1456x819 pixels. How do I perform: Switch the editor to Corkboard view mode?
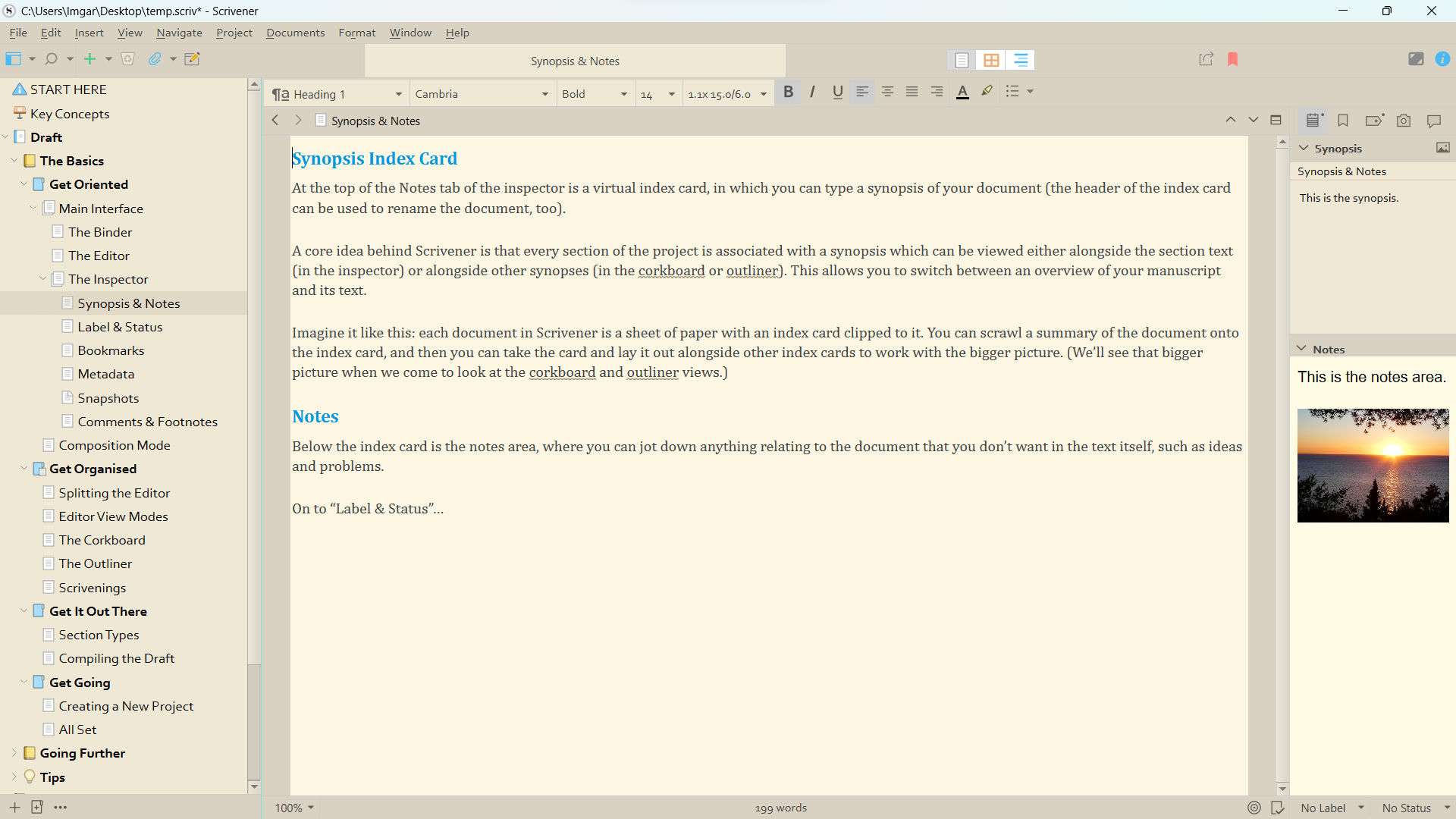(x=992, y=59)
